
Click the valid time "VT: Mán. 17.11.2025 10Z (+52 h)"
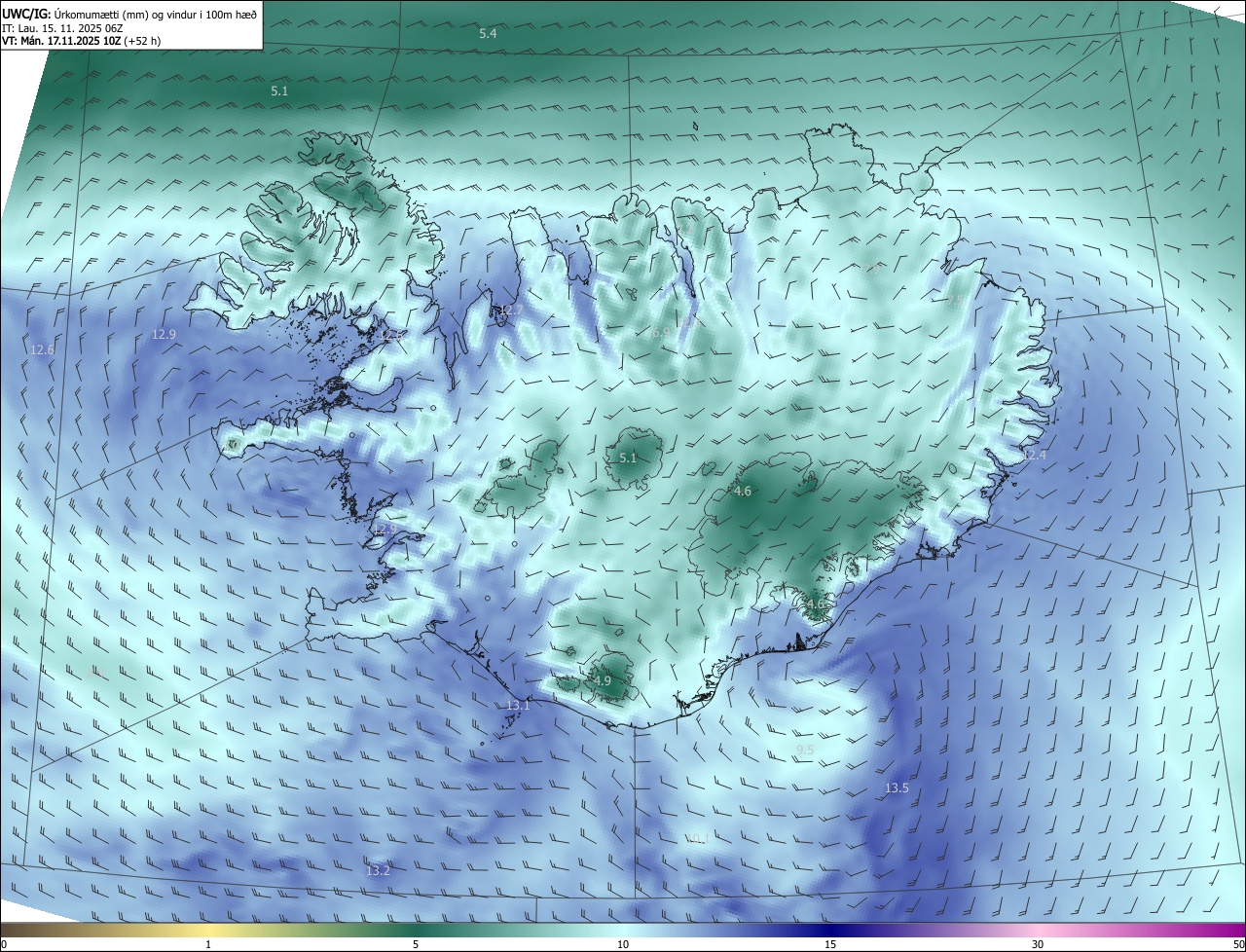(82, 41)
